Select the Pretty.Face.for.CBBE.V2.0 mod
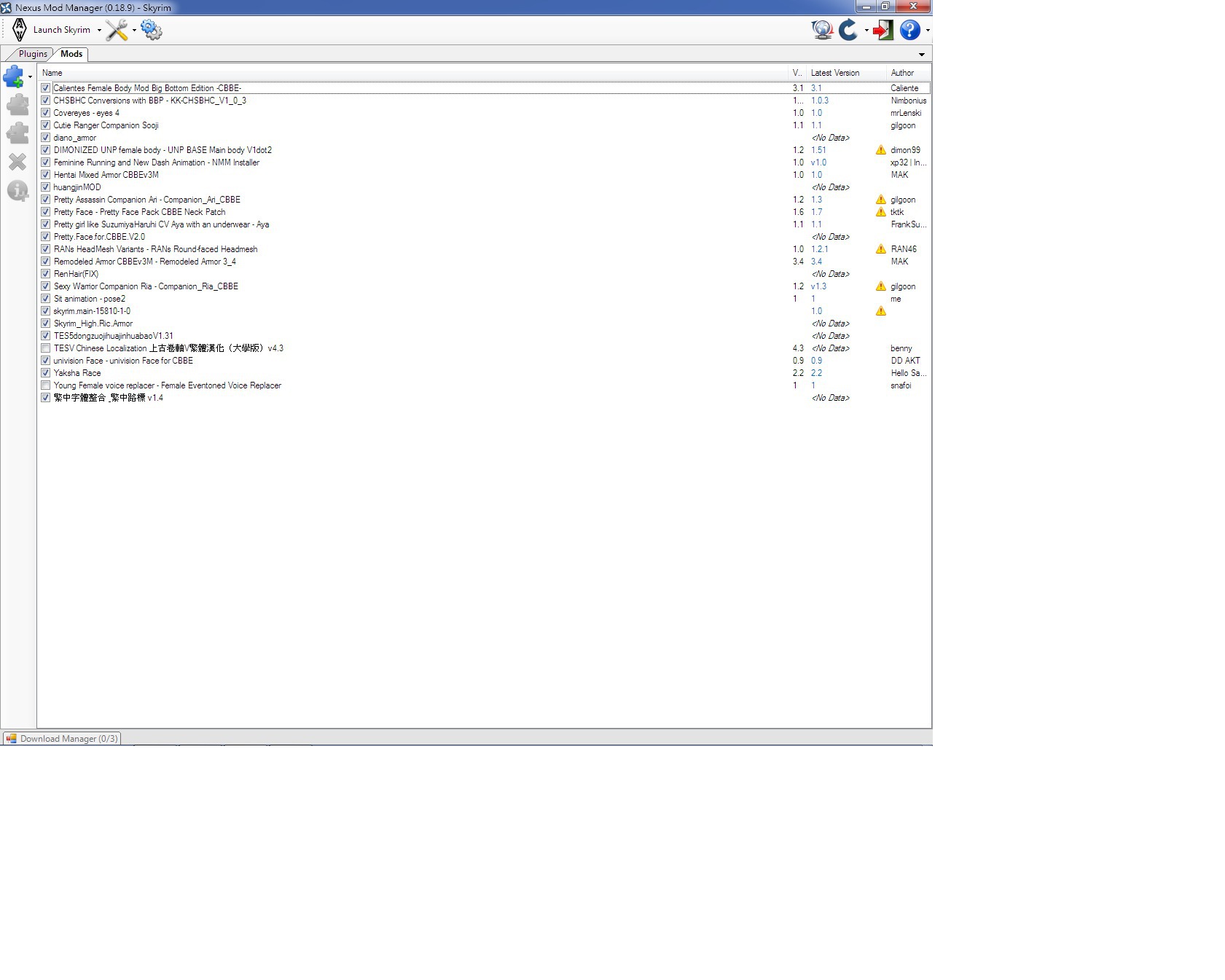 (x=99, y=237)
